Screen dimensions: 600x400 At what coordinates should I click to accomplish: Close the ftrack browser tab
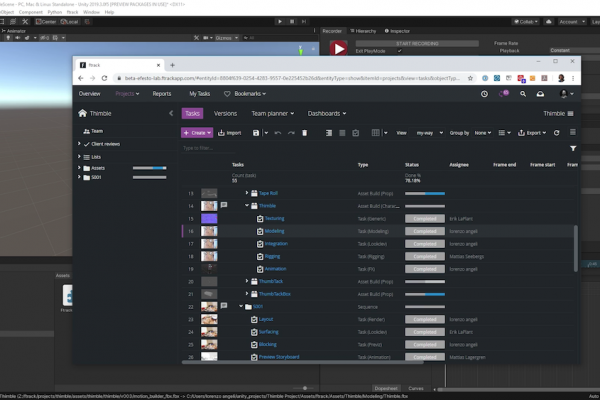coord(158,65)
